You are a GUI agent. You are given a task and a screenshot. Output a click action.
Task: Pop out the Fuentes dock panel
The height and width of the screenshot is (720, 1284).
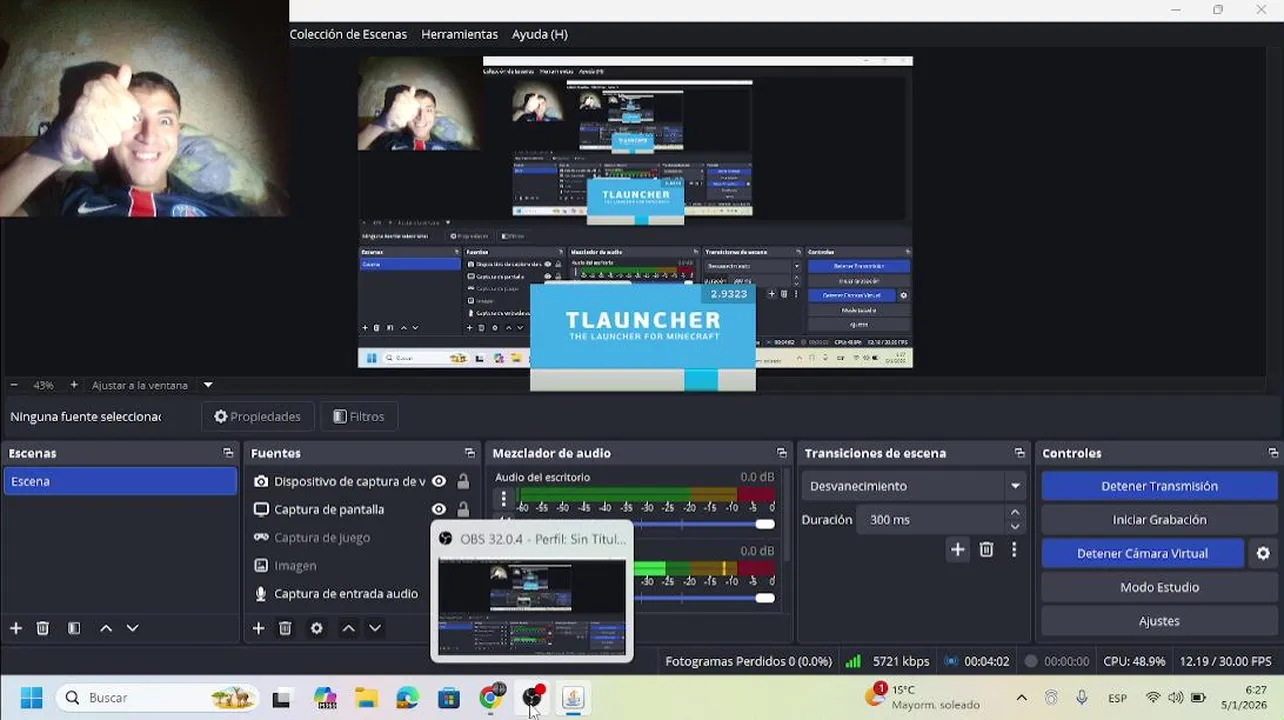[470, 453]
